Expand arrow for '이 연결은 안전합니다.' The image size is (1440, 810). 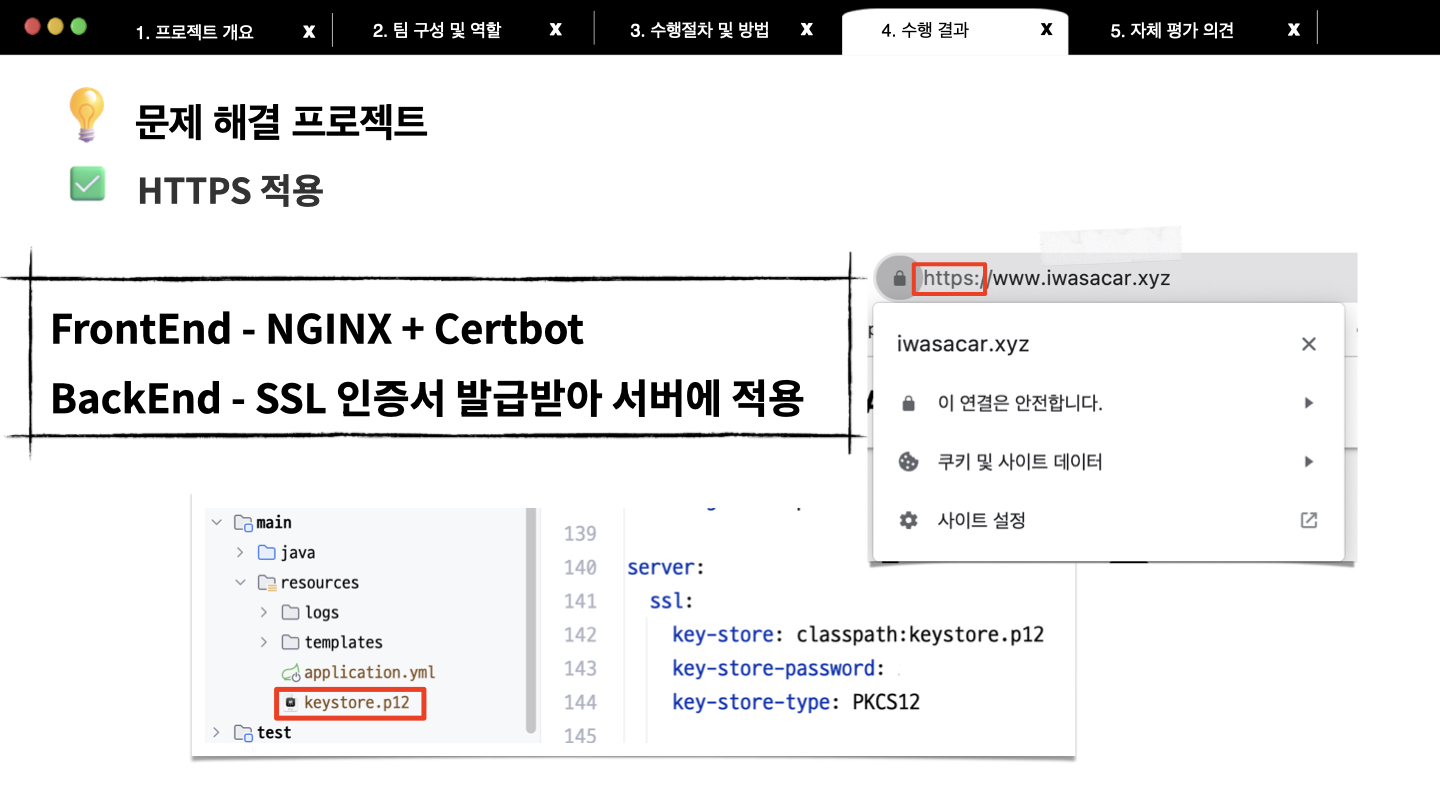click(x=1308, y=403)
